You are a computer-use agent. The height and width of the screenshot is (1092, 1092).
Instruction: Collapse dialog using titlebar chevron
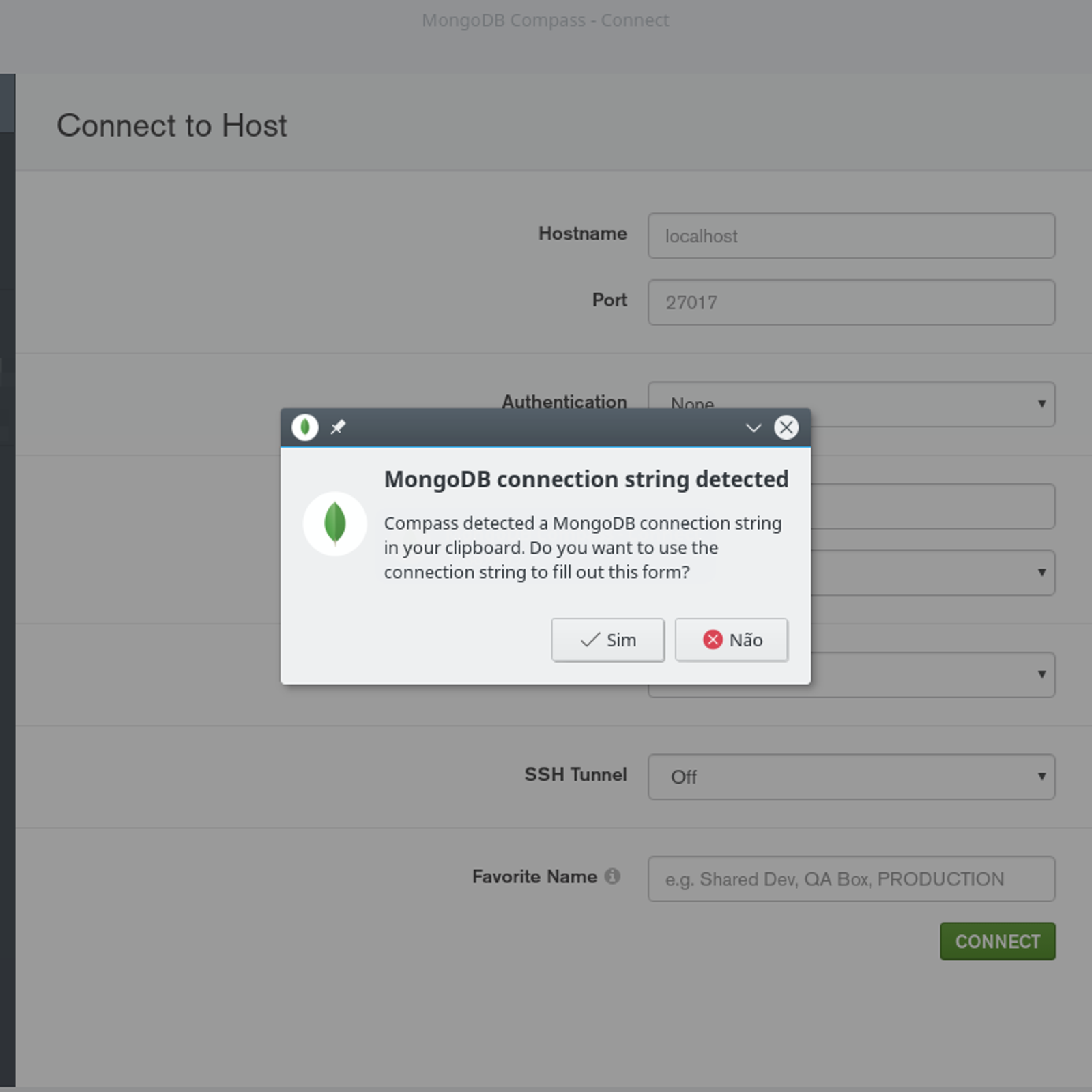click(753, 428)
